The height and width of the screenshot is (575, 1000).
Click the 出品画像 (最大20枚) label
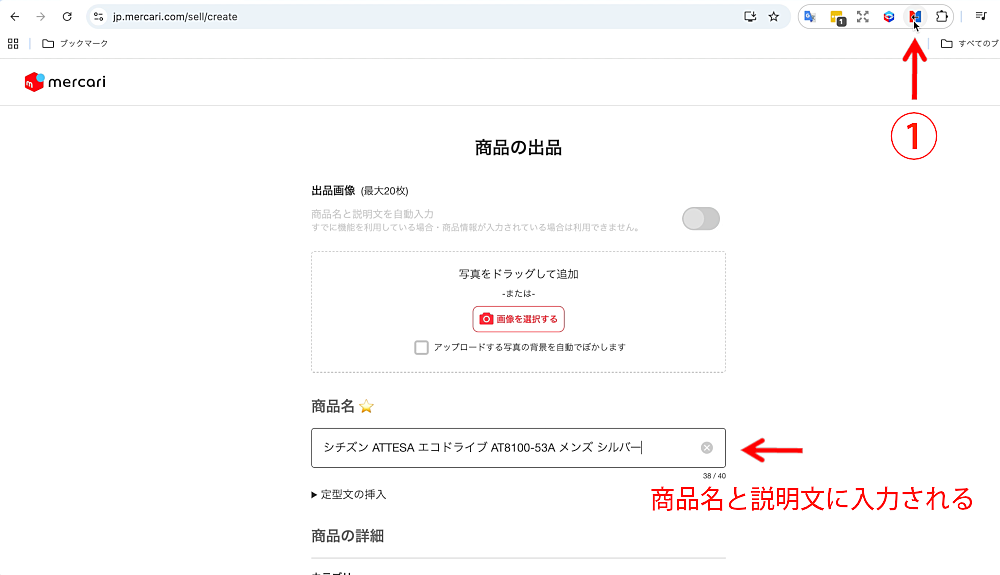click(x=360, y=191)
